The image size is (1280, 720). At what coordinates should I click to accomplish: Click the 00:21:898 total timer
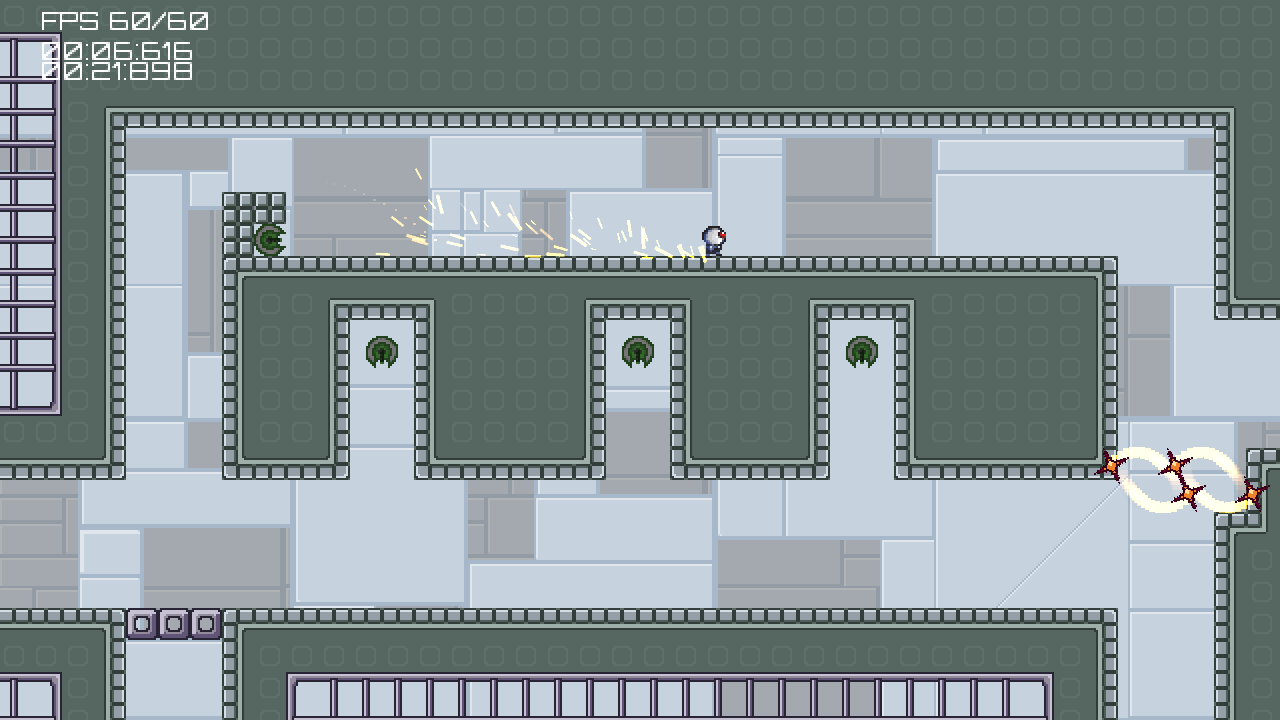point(117,71)
